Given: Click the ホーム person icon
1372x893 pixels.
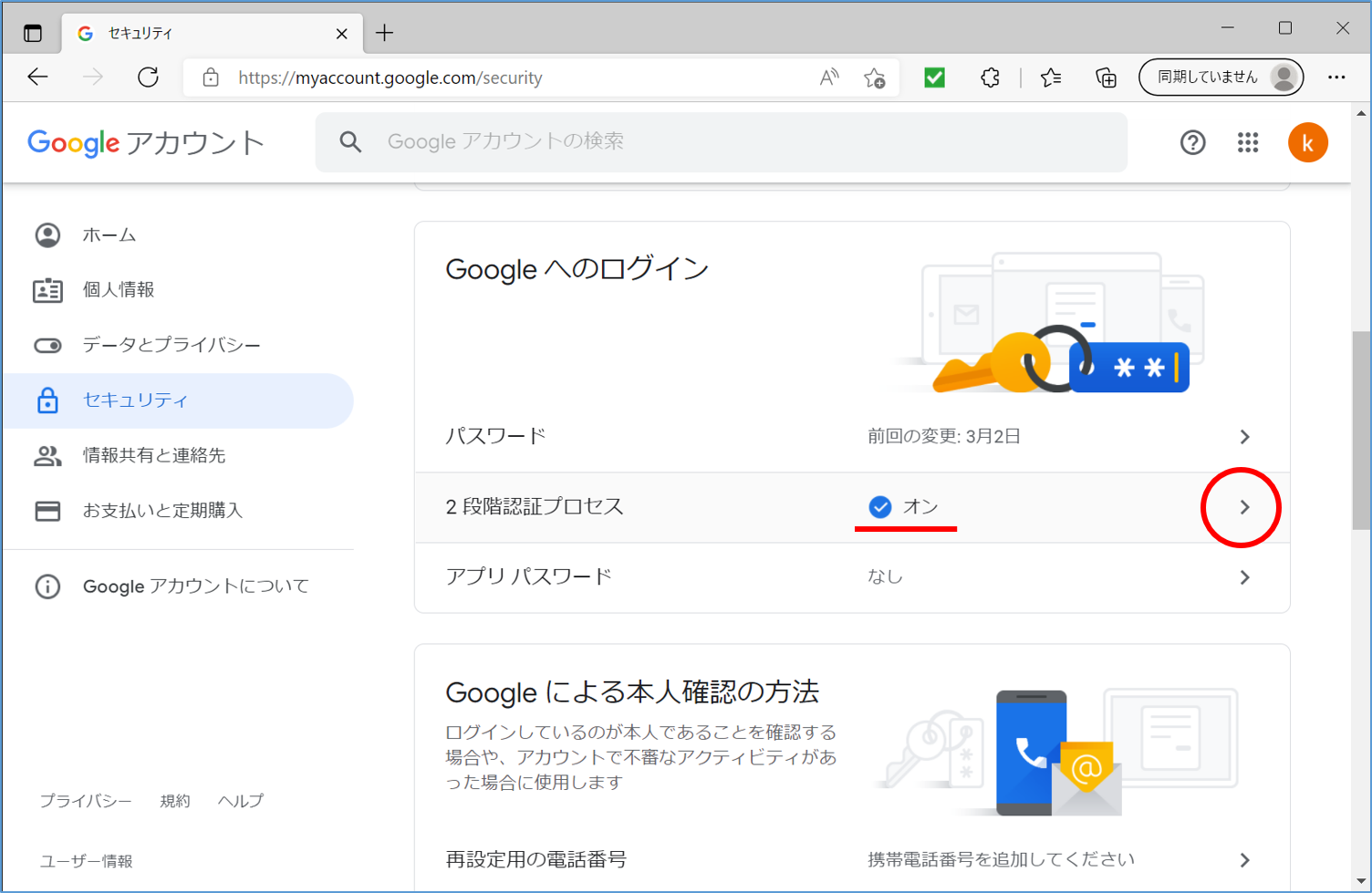Looking at the screenshot, I should (x=47, y=235).
